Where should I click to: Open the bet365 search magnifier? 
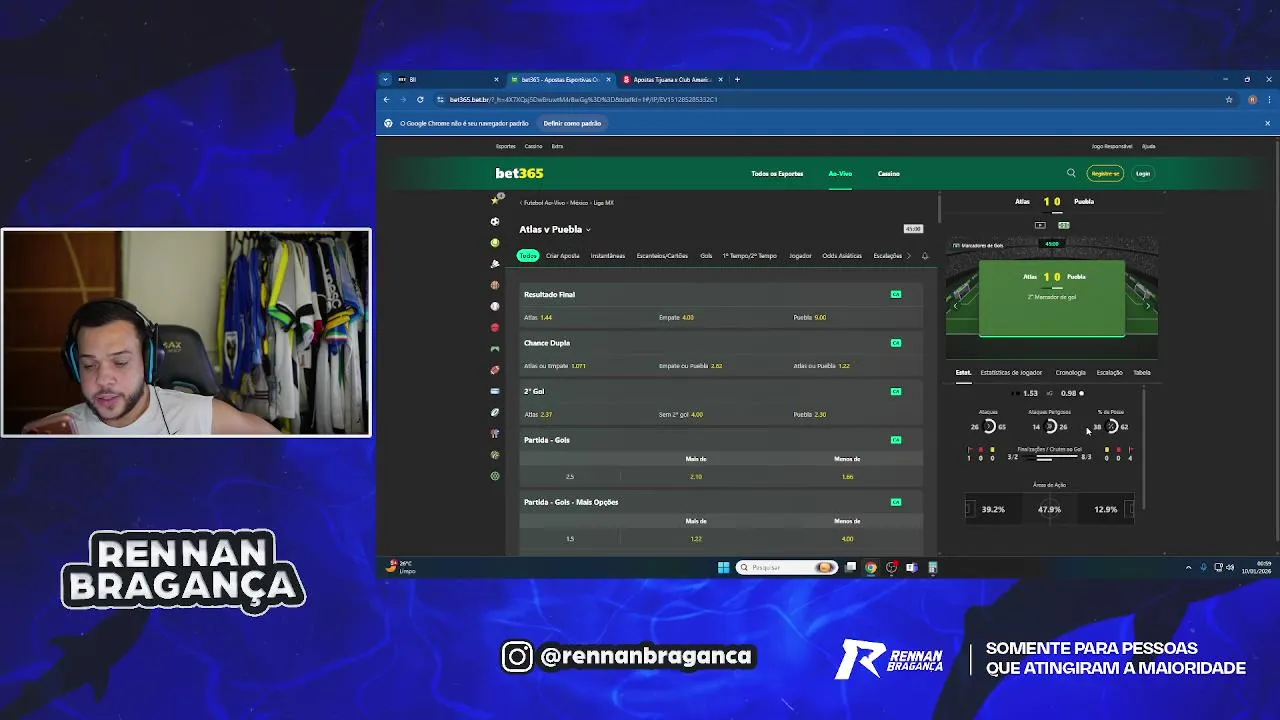point(1071,173)
